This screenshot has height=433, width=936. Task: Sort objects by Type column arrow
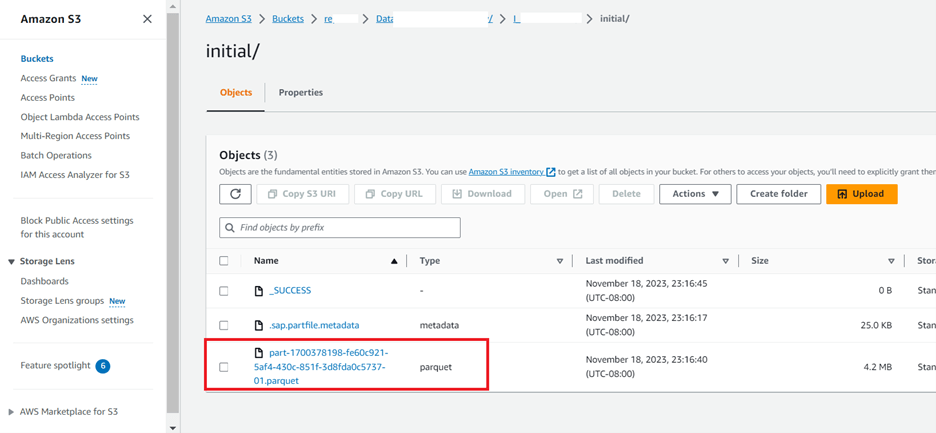pyautogui.click(x=560, y=261)
